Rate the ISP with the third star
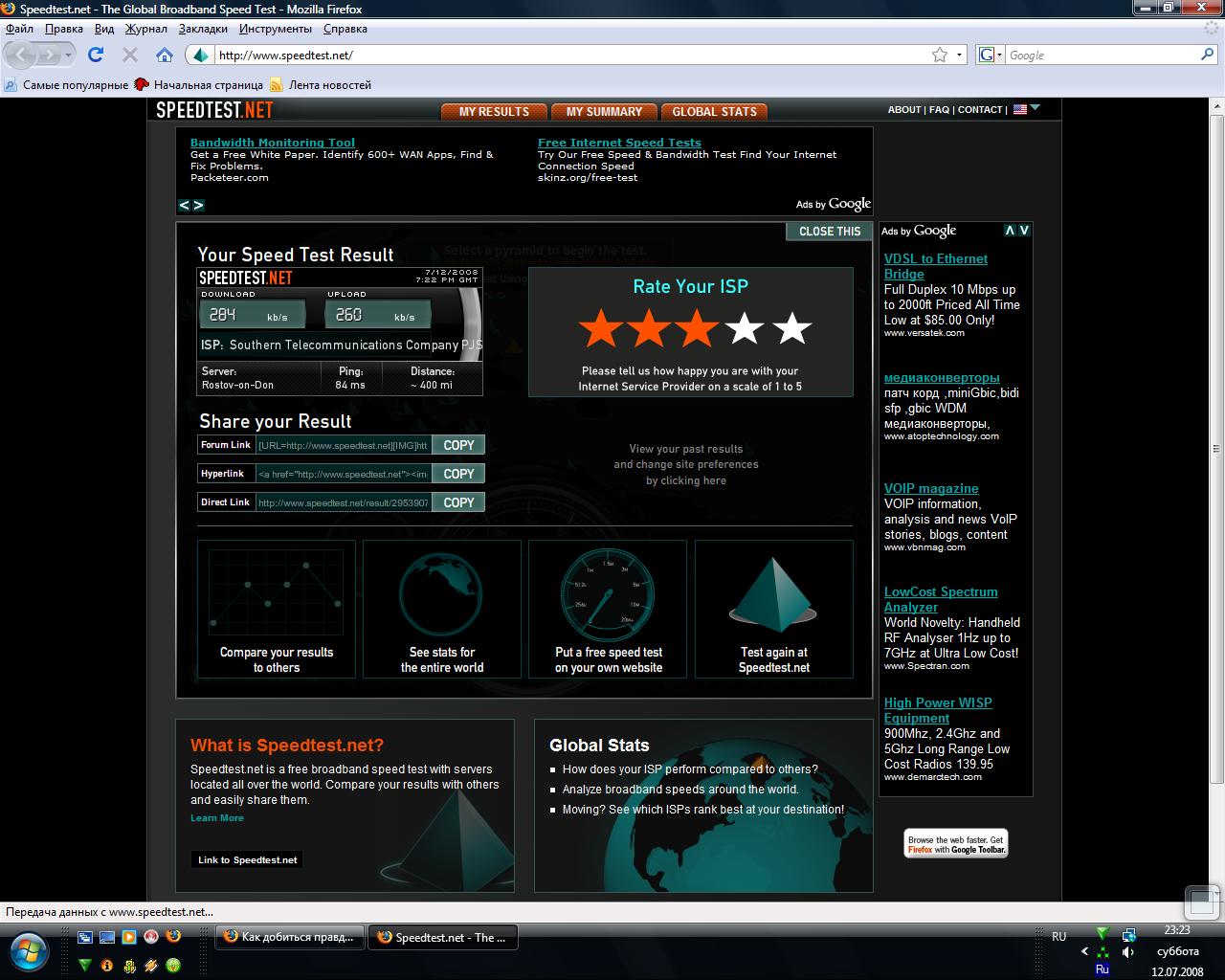This screenshot has width=1225, height=980. (x=697, y=328)
